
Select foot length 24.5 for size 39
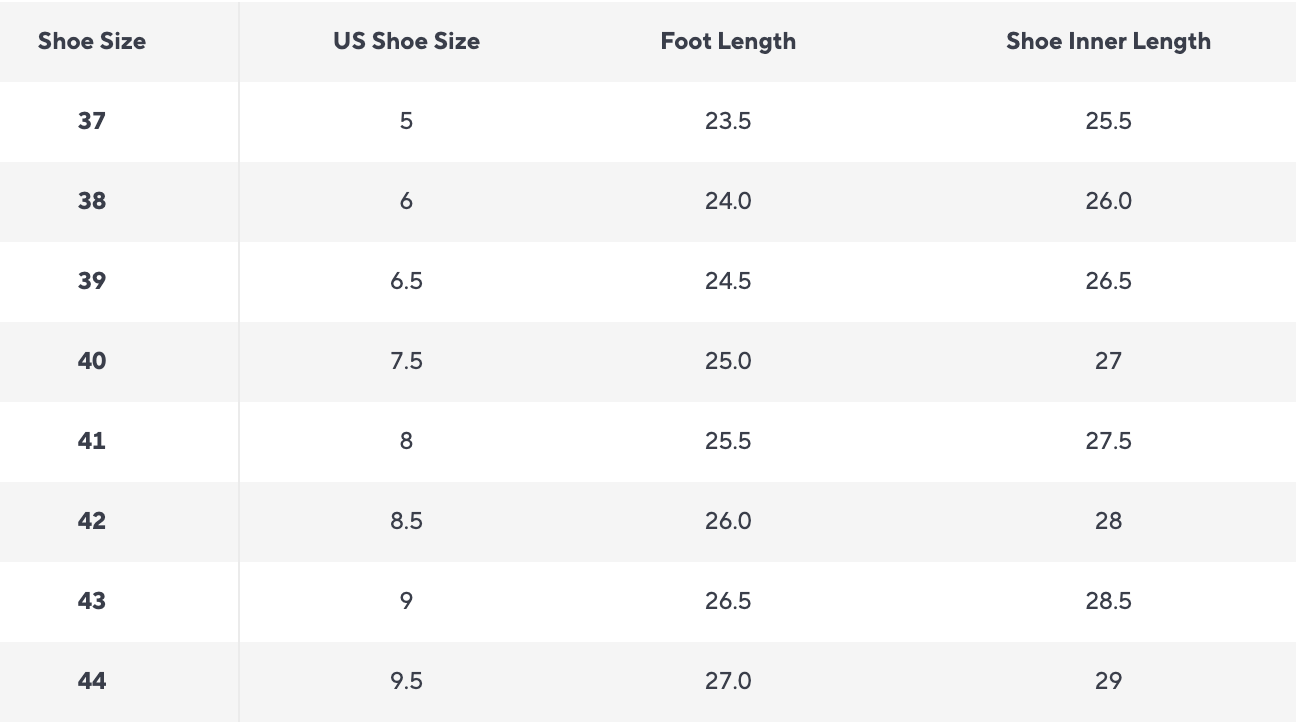(x=728, y=281)
